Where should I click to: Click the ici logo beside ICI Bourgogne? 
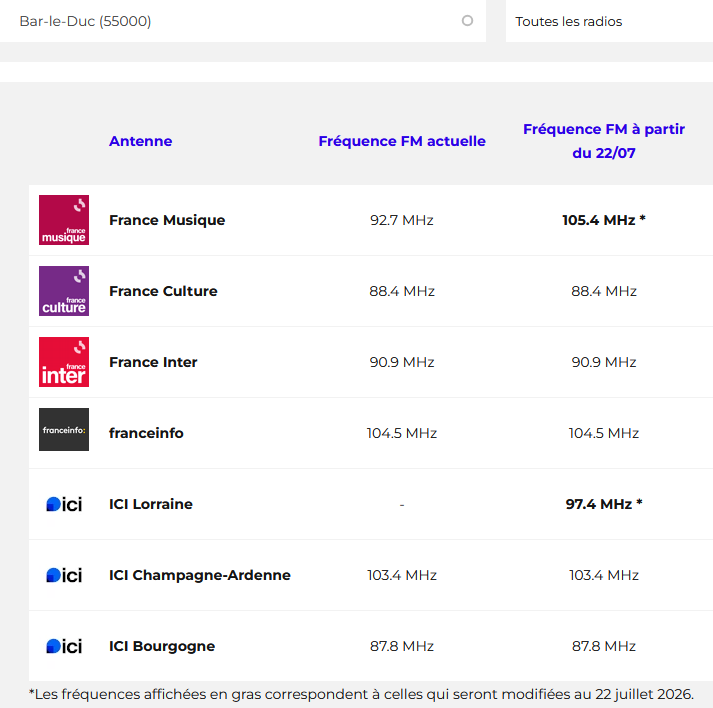[64, 646]
